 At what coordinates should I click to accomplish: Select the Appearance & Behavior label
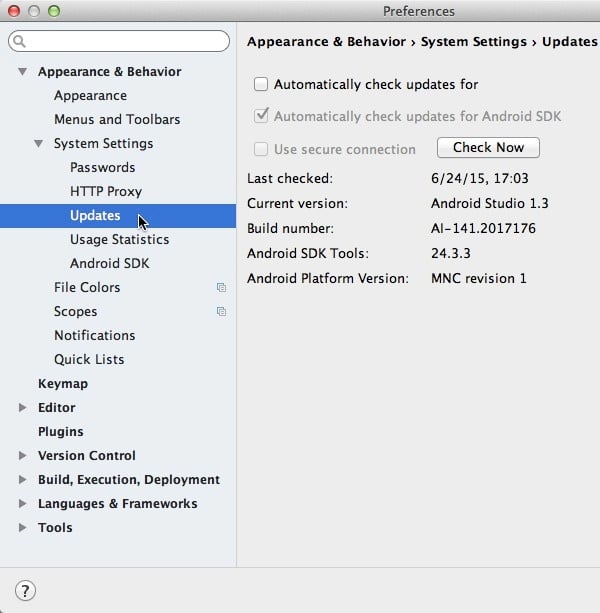109,72
